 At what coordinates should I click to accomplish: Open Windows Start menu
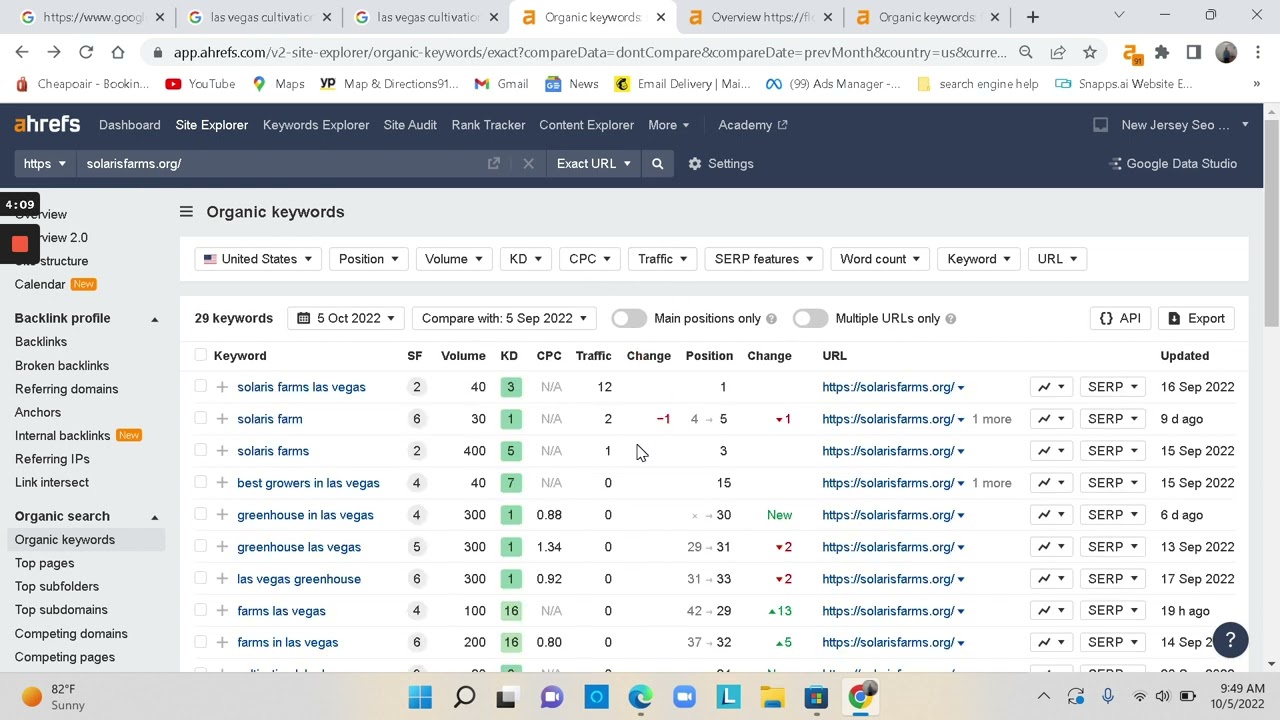(420, 697)
